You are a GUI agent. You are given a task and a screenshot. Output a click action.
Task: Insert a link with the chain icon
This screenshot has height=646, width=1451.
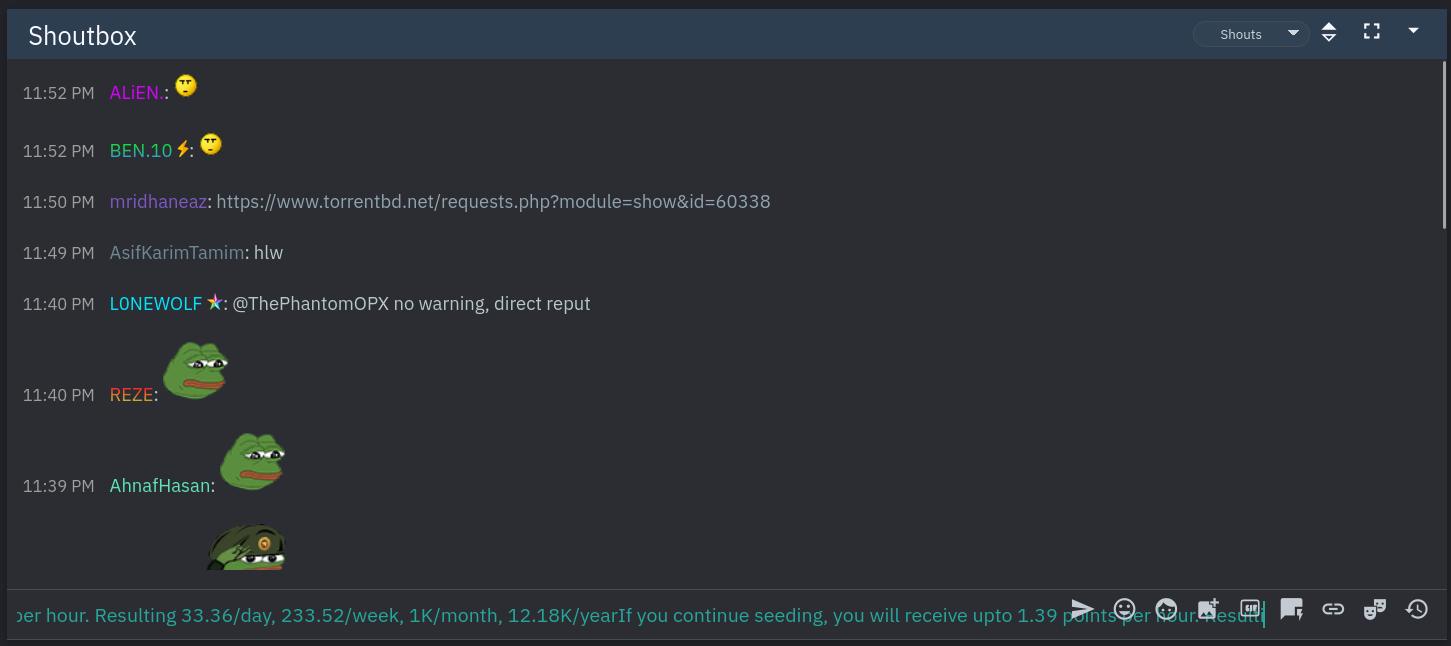[x=1333, y=609]
